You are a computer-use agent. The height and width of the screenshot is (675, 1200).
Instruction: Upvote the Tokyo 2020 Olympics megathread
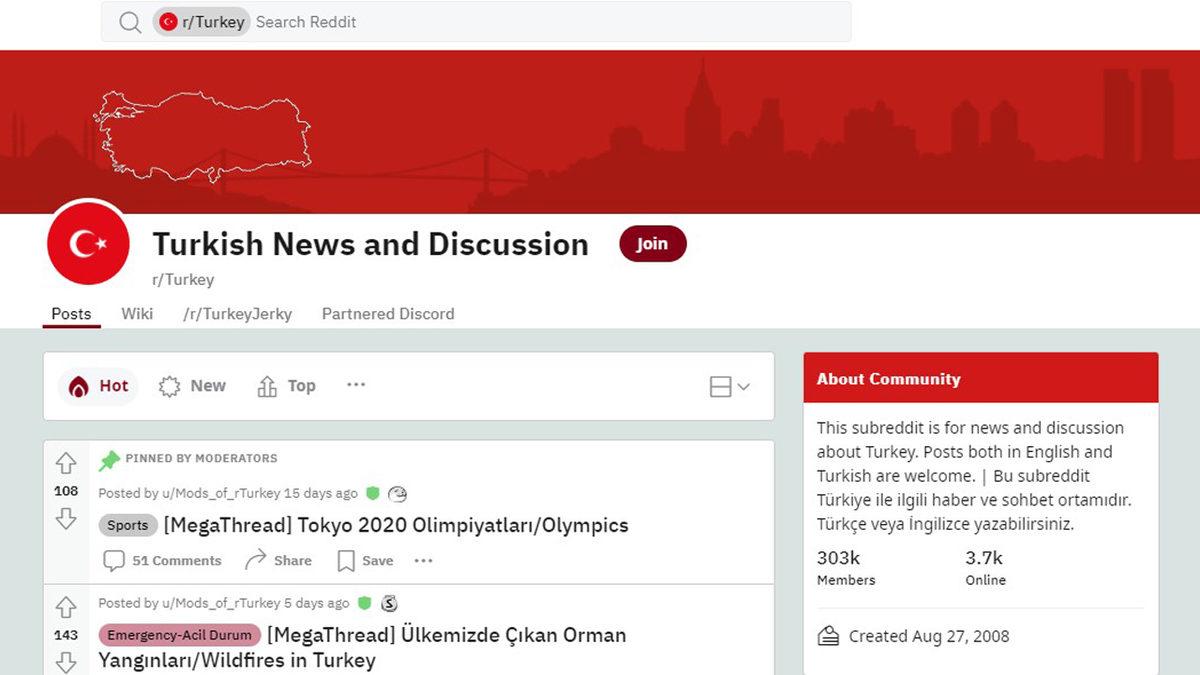(x=66, y=463)
